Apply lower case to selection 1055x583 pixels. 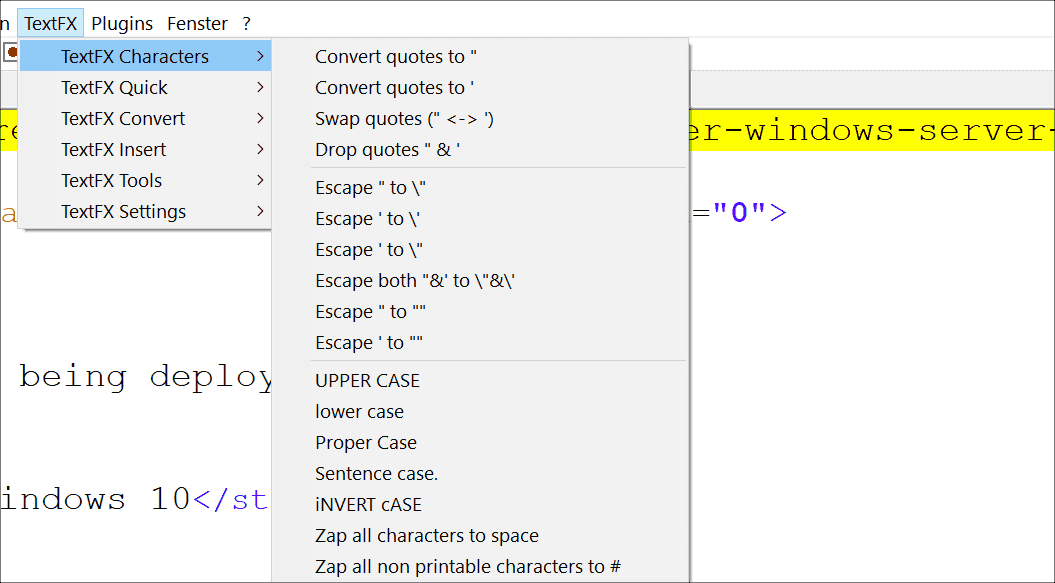coord(359,411)
